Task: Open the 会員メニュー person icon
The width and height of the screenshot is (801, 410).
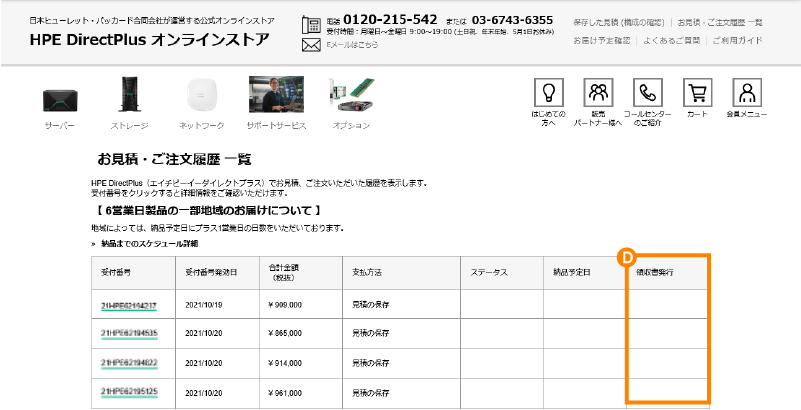Action: 747,92
